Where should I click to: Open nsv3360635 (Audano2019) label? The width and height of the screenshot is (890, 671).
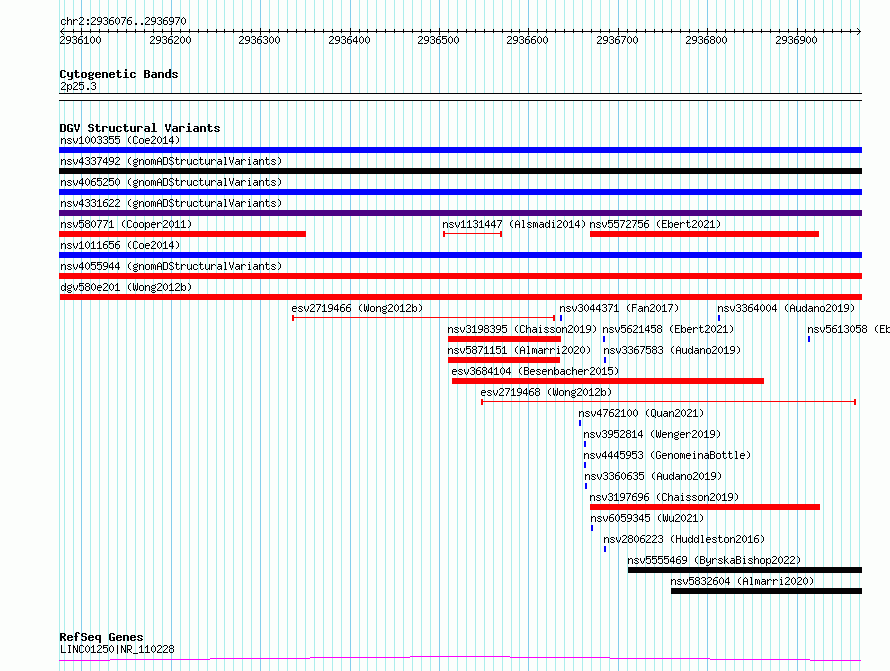(653, 476)
